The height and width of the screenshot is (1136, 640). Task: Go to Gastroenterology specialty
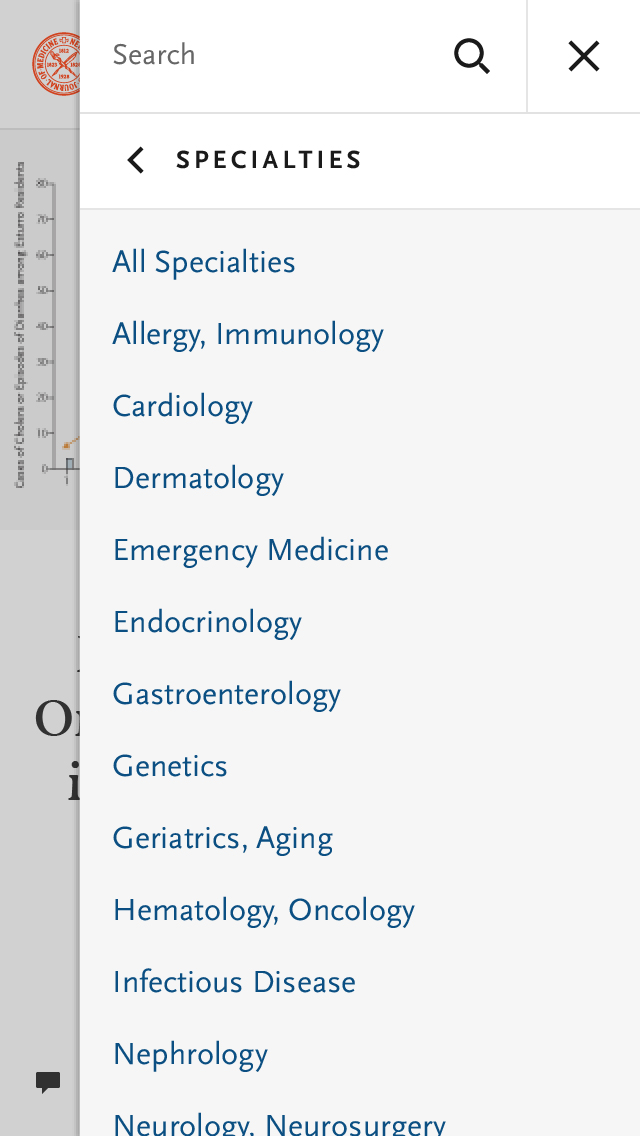click(227, 694)
